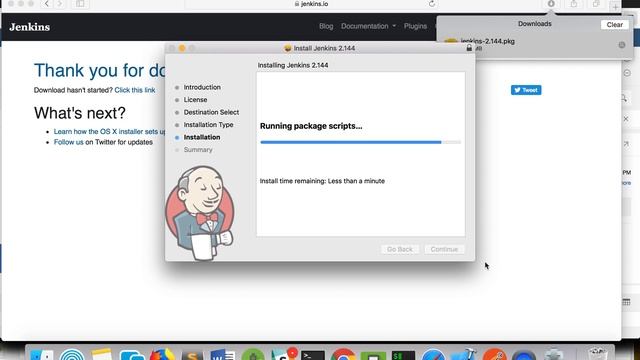This screenshot has height=360, width=640.
Task: Add a new Safari tab with plus
Action: (615, 6)
